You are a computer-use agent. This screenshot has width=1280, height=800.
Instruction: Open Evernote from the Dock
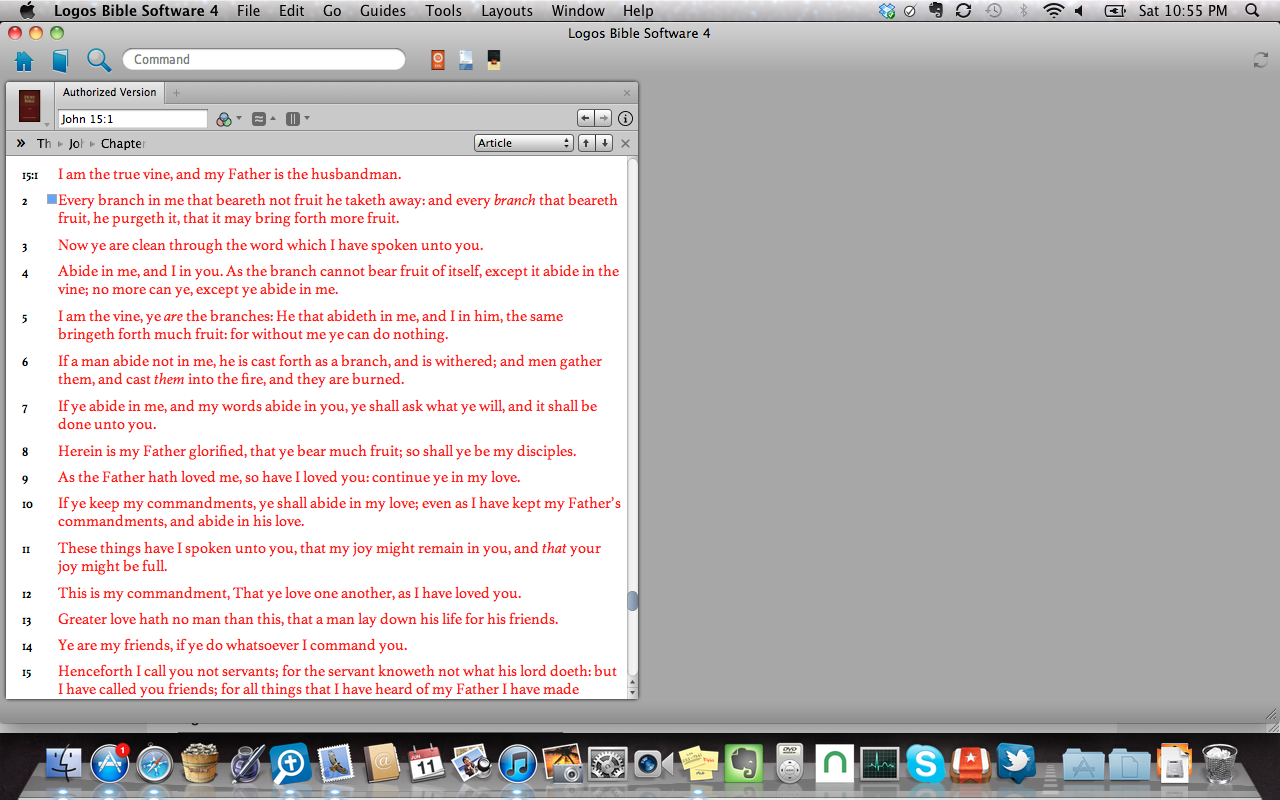coord(744,765)
